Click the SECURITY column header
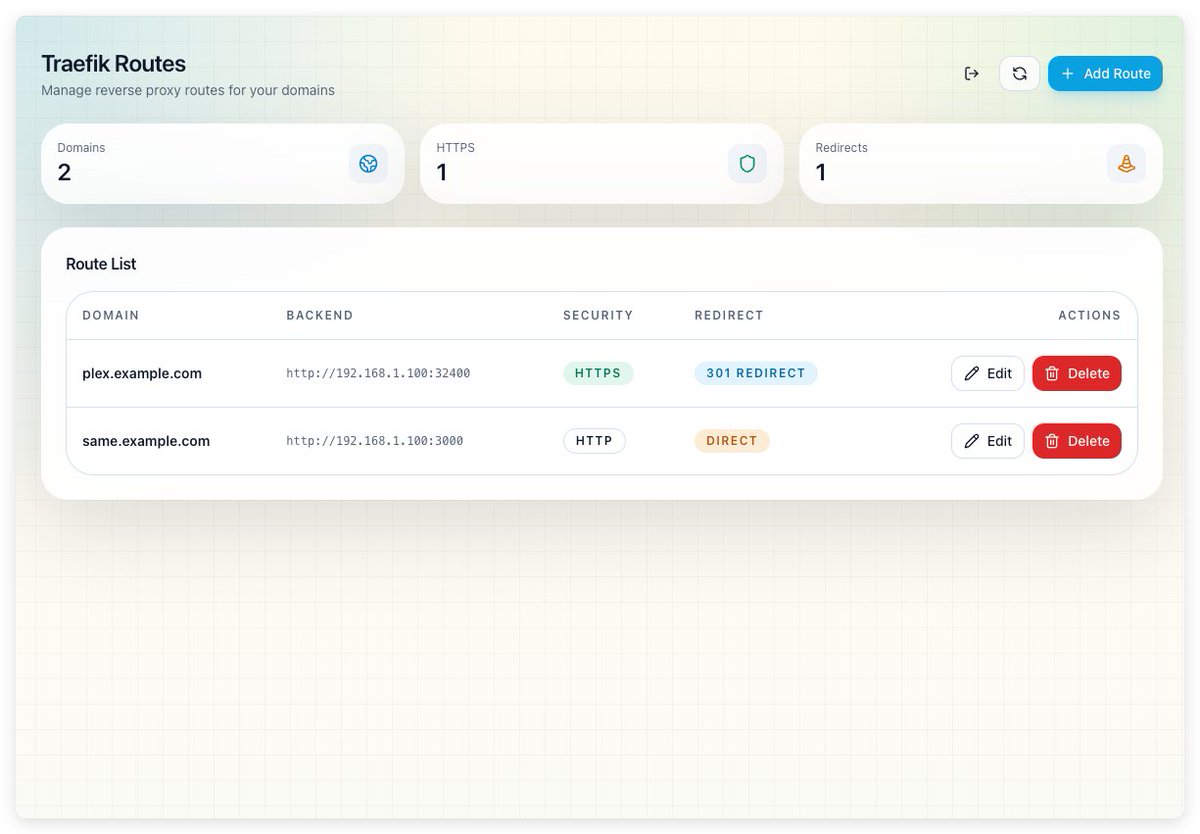Image resolution: width=1200 pixels, height=834 pixels. tap(598, 315)
